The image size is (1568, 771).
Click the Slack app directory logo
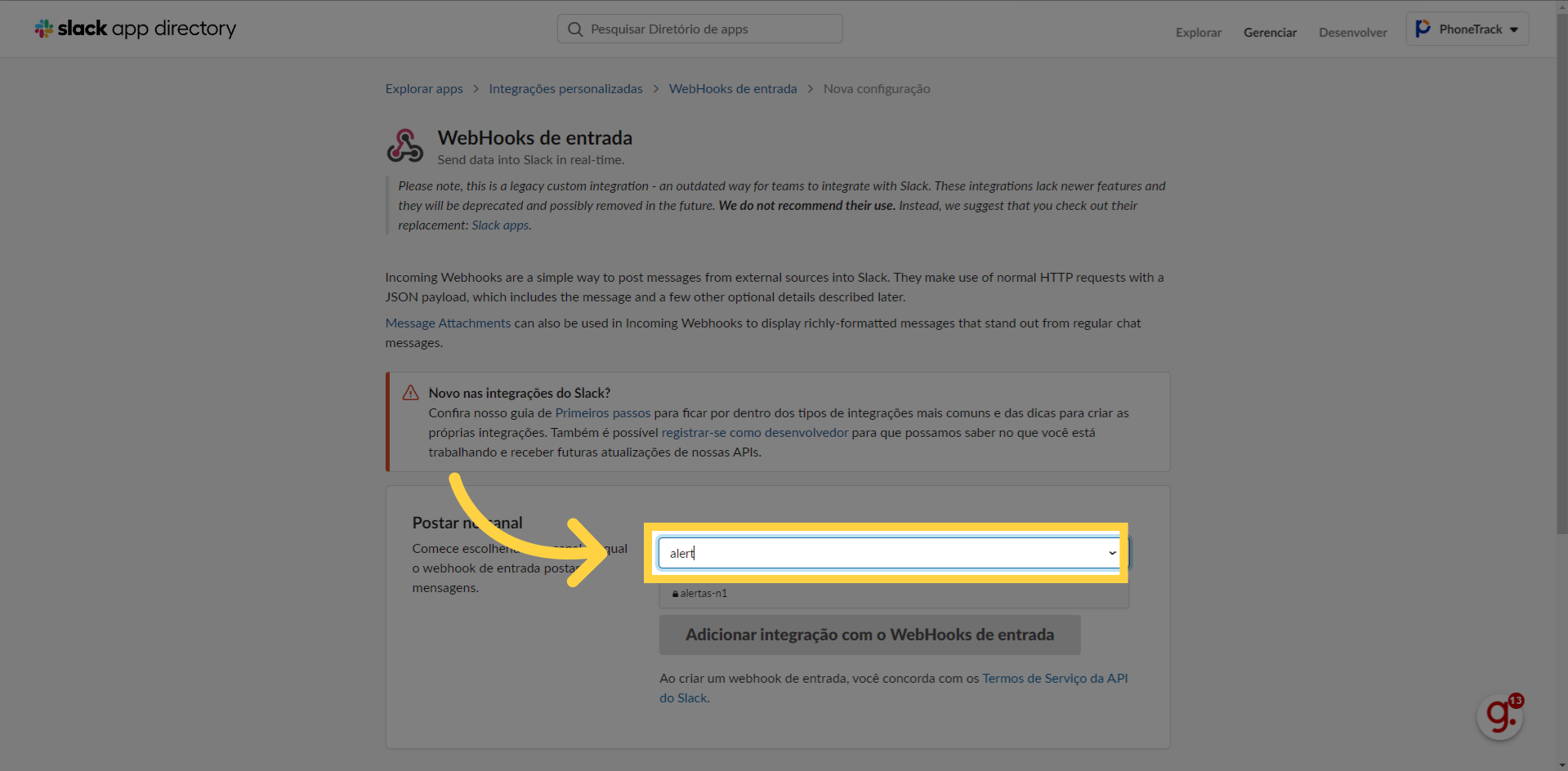pos(135,29)
